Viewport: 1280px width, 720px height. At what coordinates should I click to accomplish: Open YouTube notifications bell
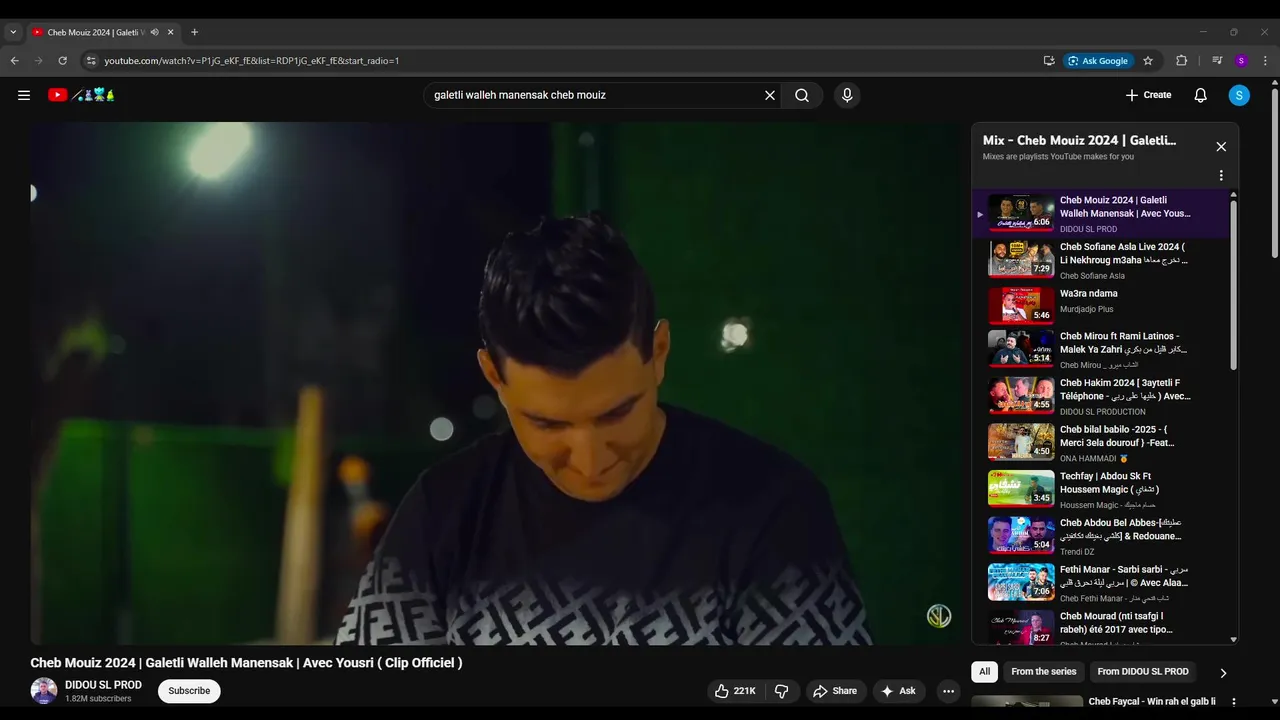coord(1200,95)
